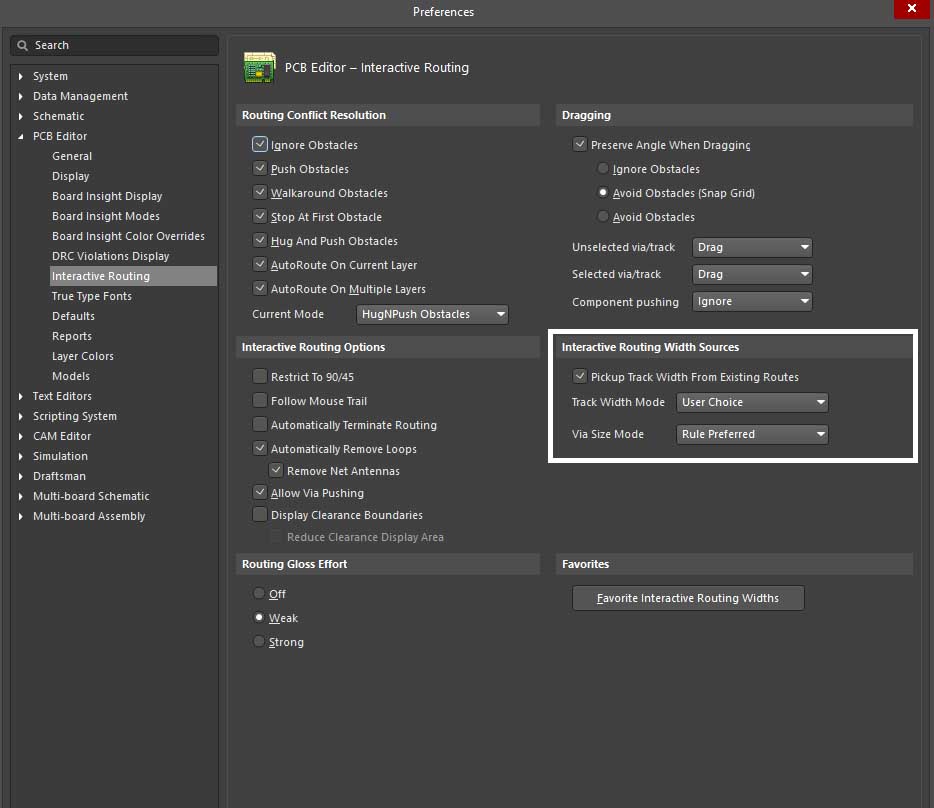This screenshot has height=808, width=934.
Task: Collapse the PCB Editor tree node
Action: pos(22,137)
